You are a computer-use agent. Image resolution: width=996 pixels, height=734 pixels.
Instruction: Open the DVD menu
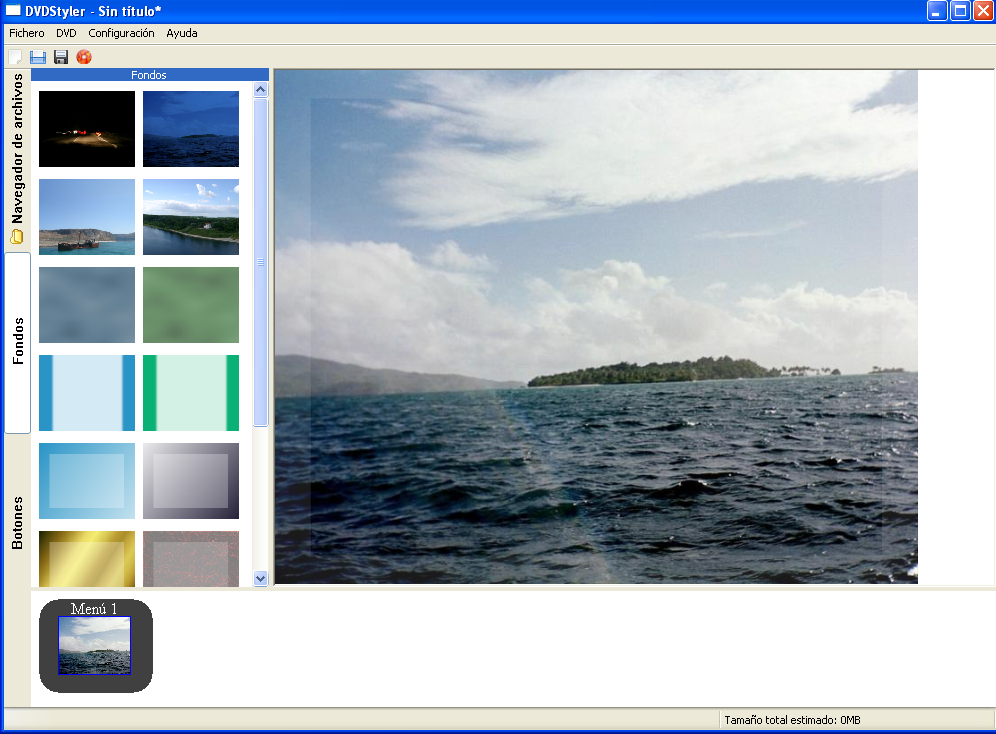(x=66, y=33)
